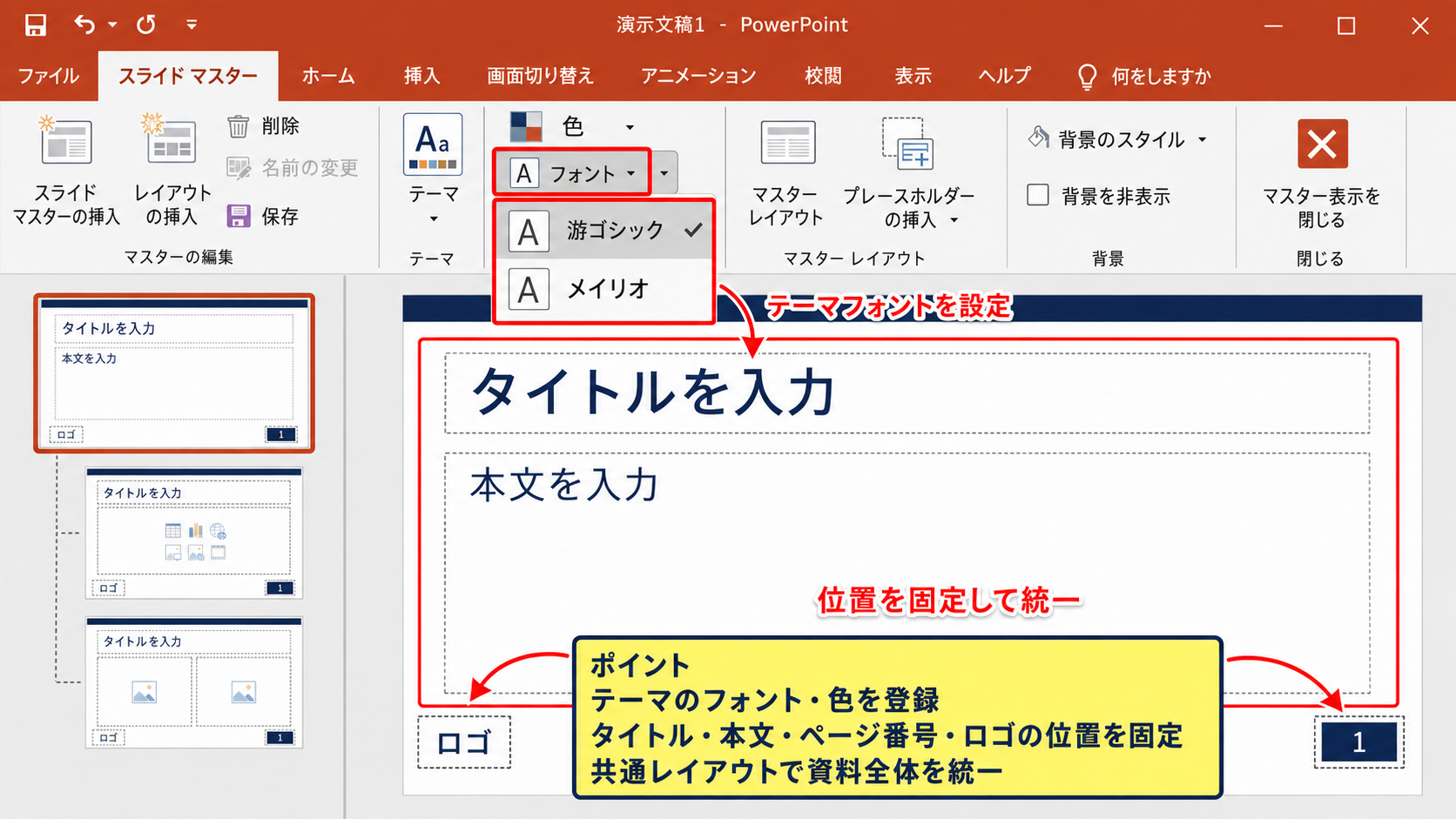The image size is (1456, 819).
Task: Select the スライド マスター tab
Action: (x=188, y=76)
